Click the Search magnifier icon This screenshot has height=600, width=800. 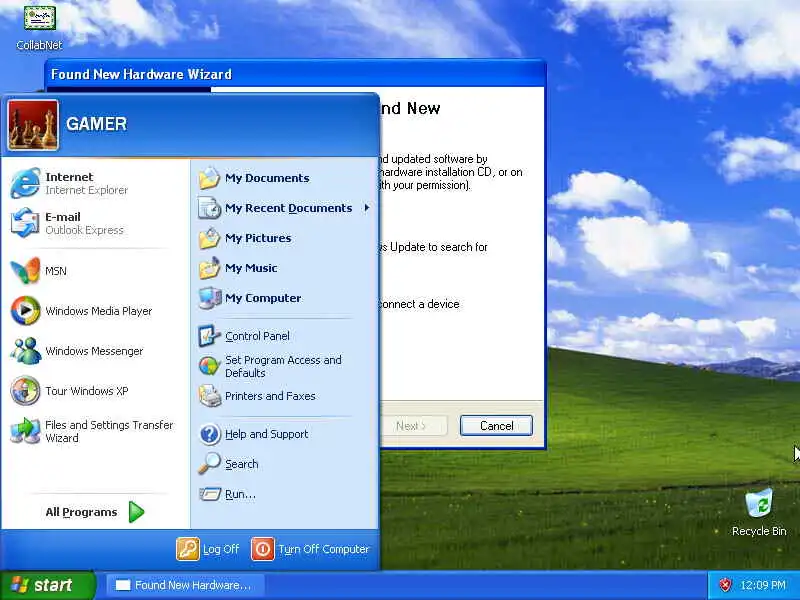(209, 464)
